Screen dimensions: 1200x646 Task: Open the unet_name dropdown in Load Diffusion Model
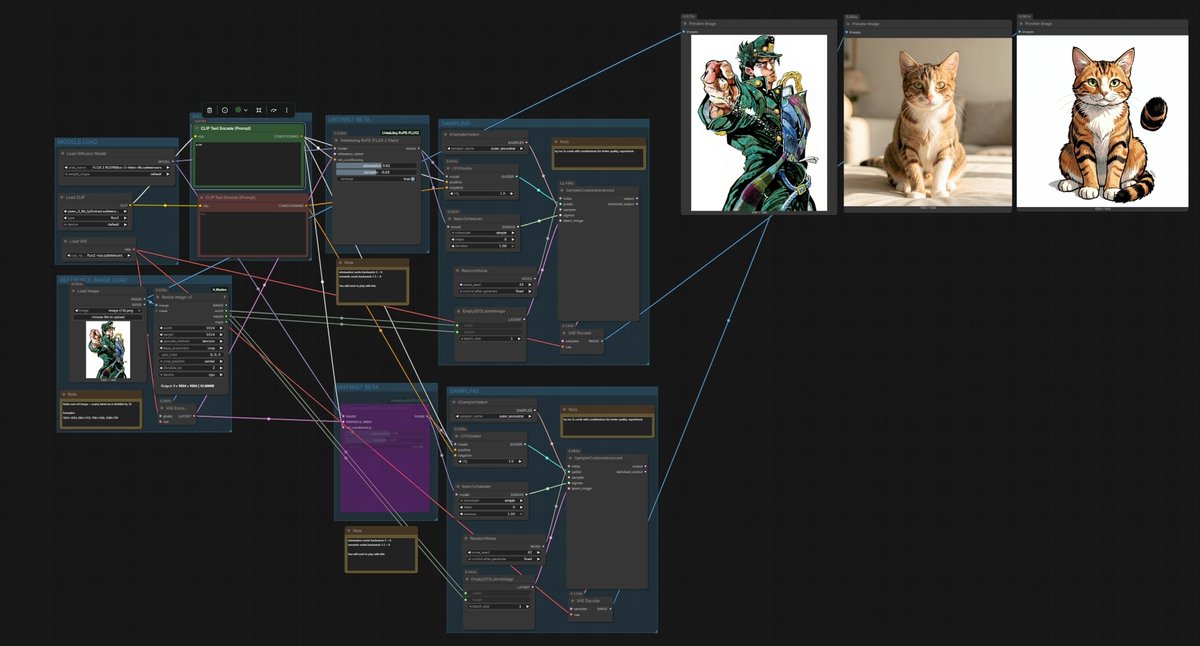(x=115, y=168)
